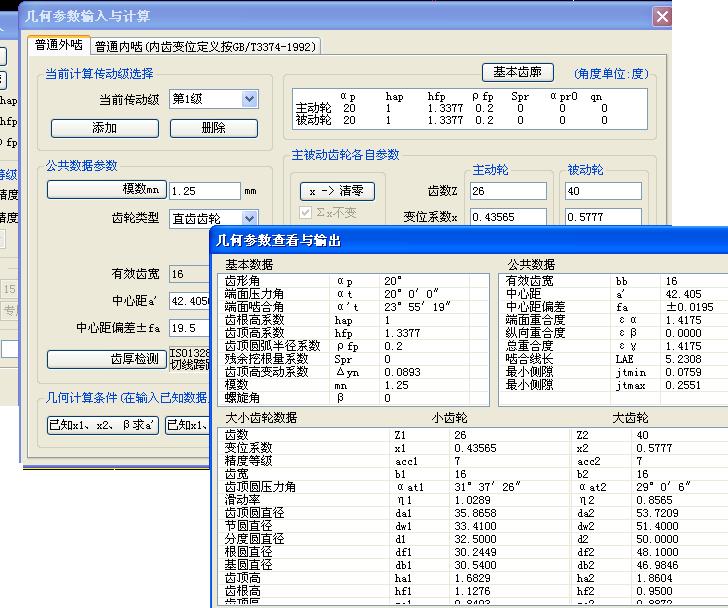Click the 齿厚检测 button
Viewport: 728px width, 608px height.
tap(107, 359)
